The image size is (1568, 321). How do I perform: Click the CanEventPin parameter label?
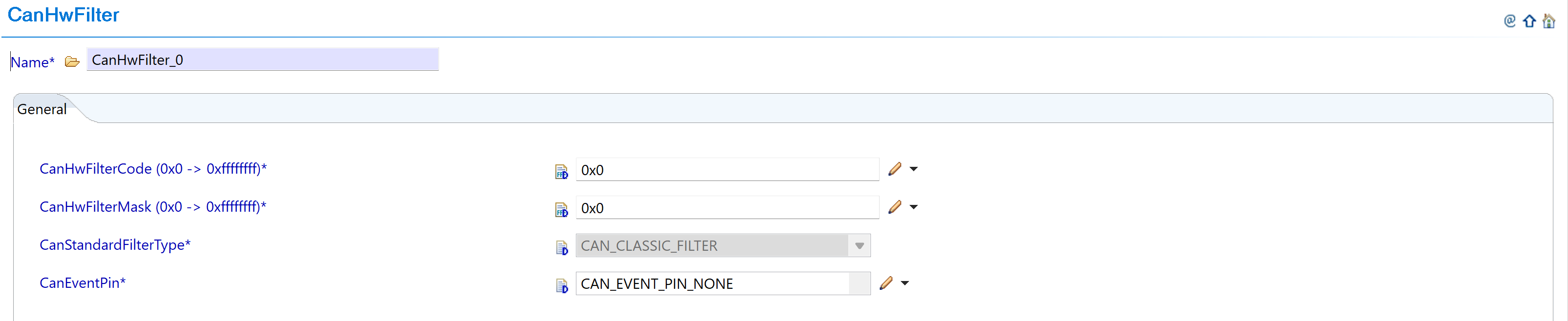coord(83,282)
